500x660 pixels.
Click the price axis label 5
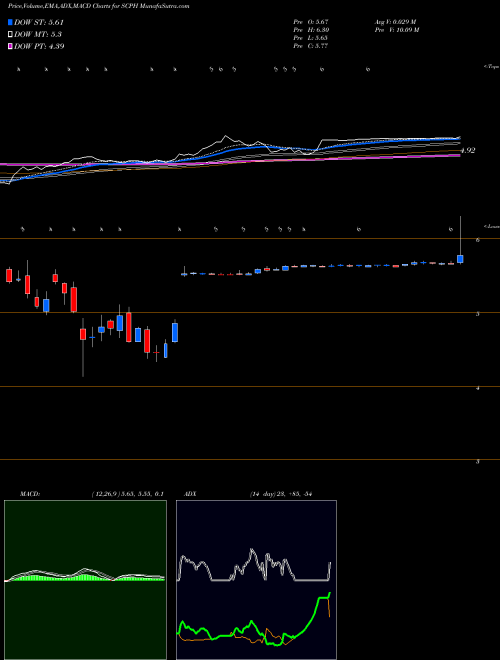click(478, 314)
